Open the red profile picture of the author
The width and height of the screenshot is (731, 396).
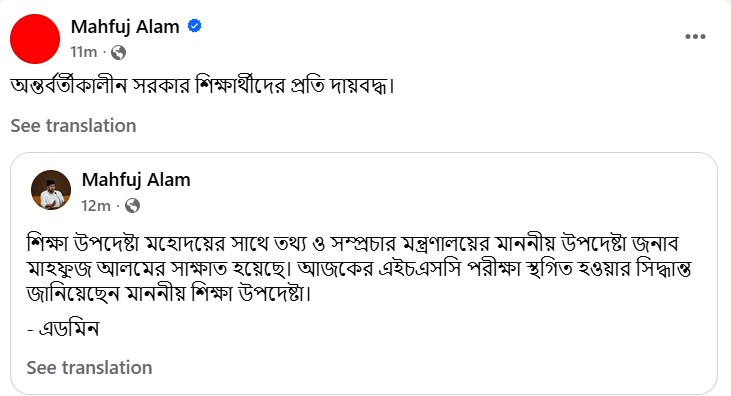[x=35, y=39]
